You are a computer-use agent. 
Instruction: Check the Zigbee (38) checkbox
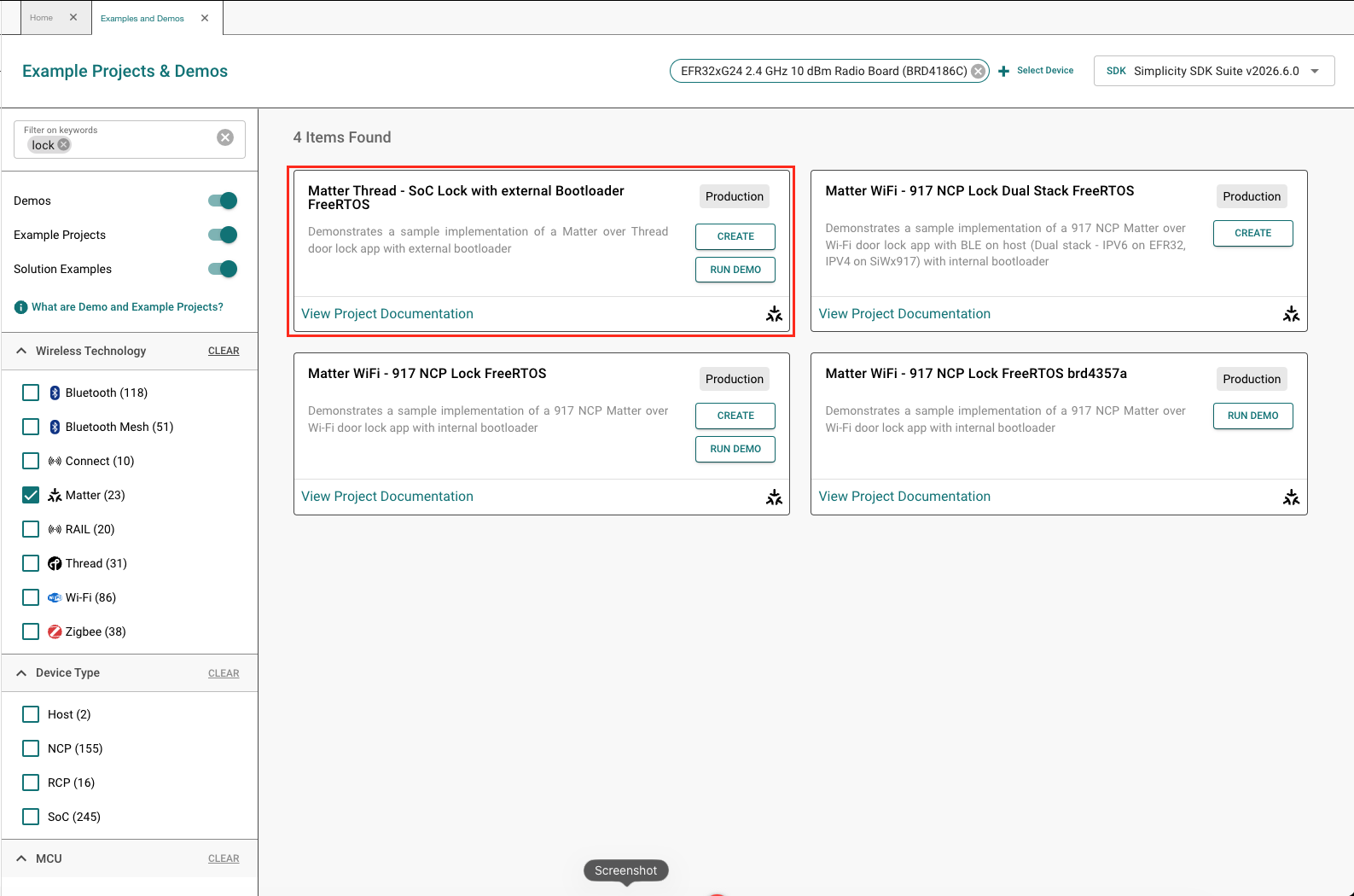pos(31,631)
